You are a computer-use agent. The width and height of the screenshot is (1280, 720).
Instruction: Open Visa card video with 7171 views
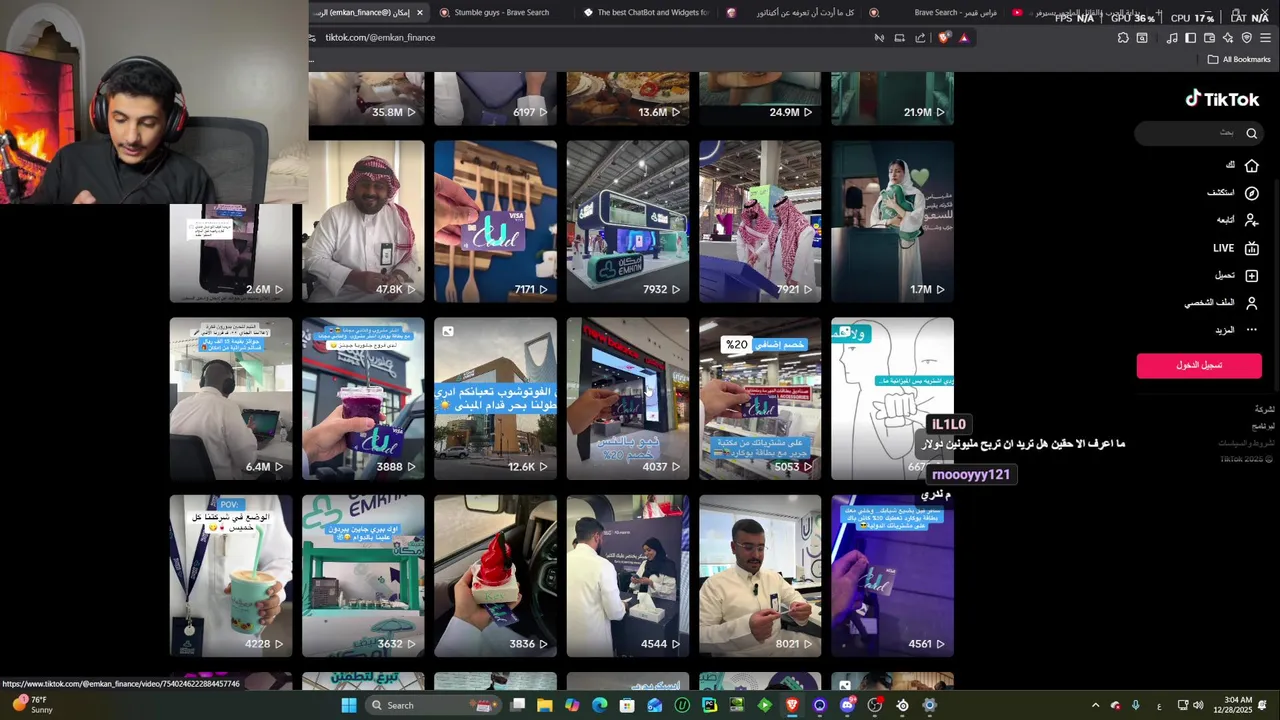tap(495, 221)
